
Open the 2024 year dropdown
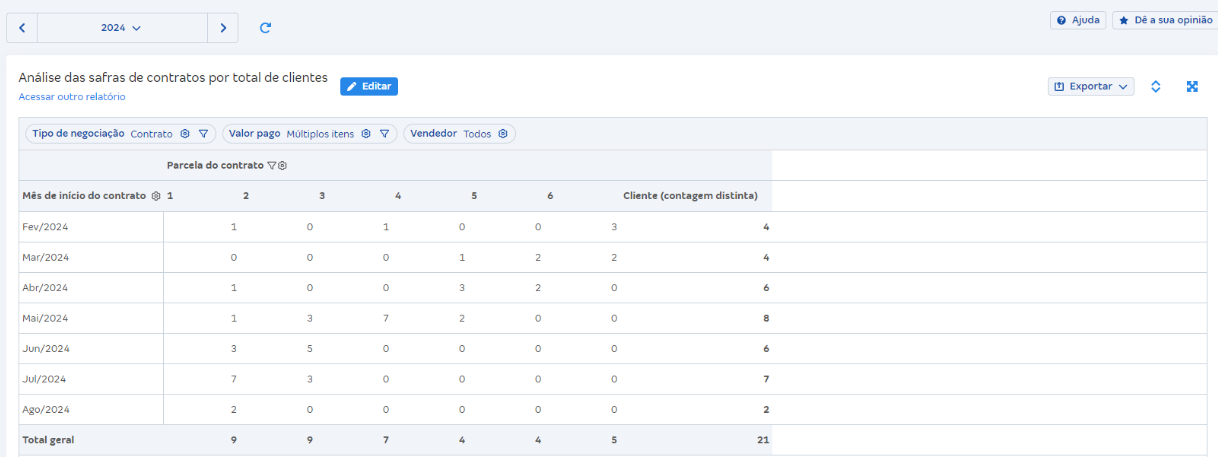pyautogui.click(x=121, y=28)
